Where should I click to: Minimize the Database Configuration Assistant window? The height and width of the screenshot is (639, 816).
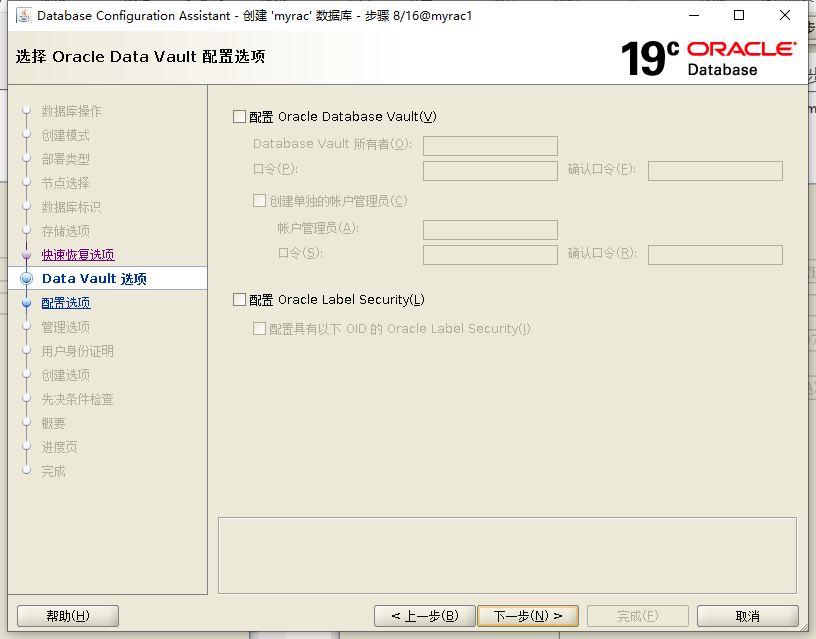click(694, 16)
